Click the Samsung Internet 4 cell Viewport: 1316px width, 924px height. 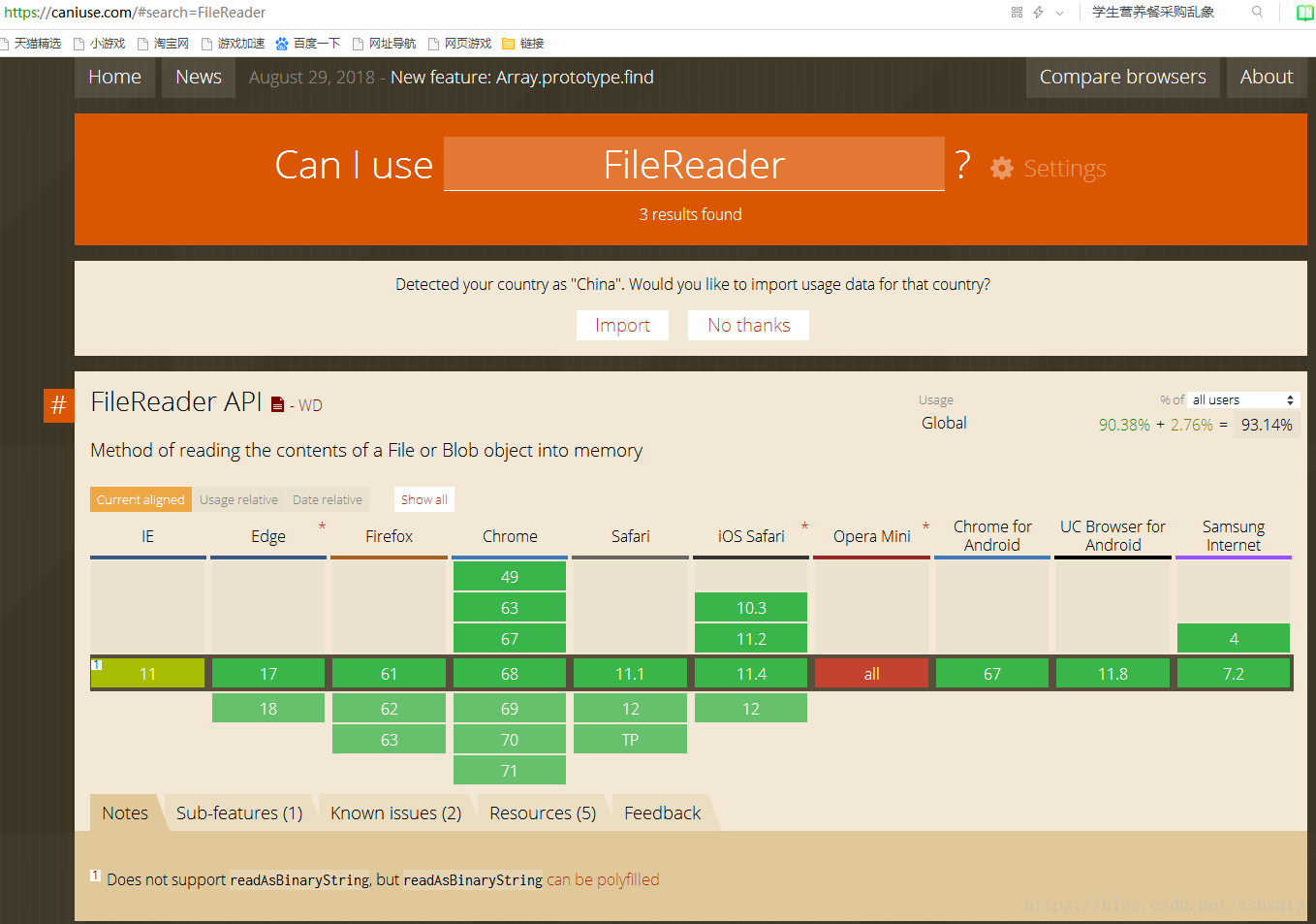[1234, 638]
